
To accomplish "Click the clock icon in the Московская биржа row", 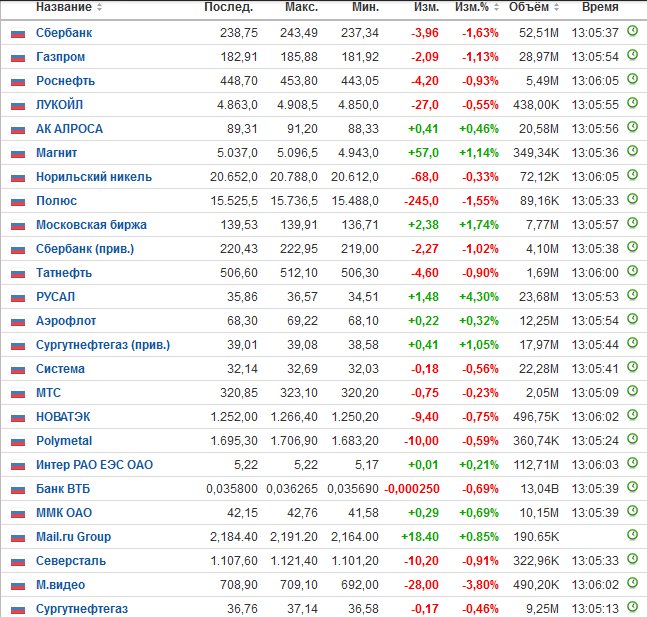I will (632, 222).
